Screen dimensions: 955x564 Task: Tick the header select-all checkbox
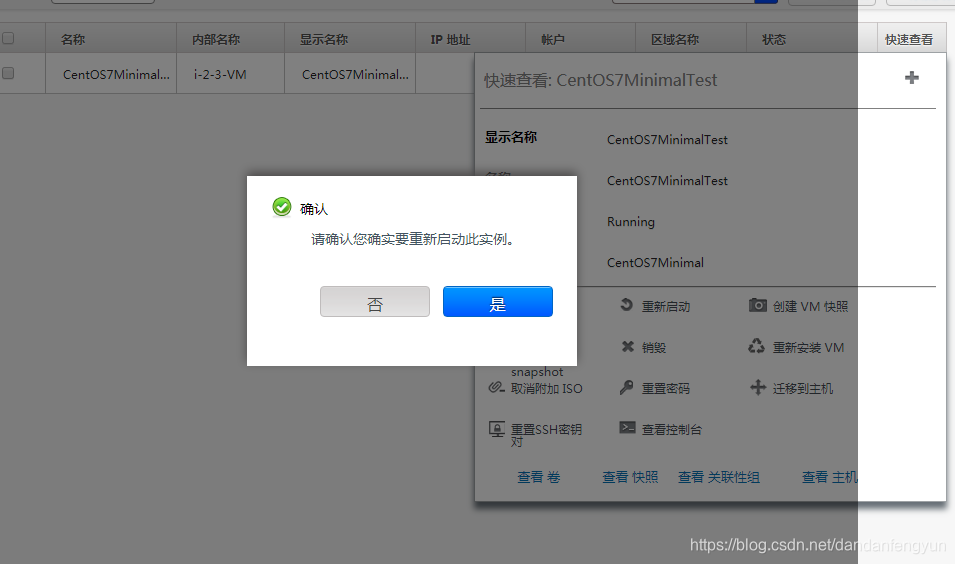coord(8,38)
